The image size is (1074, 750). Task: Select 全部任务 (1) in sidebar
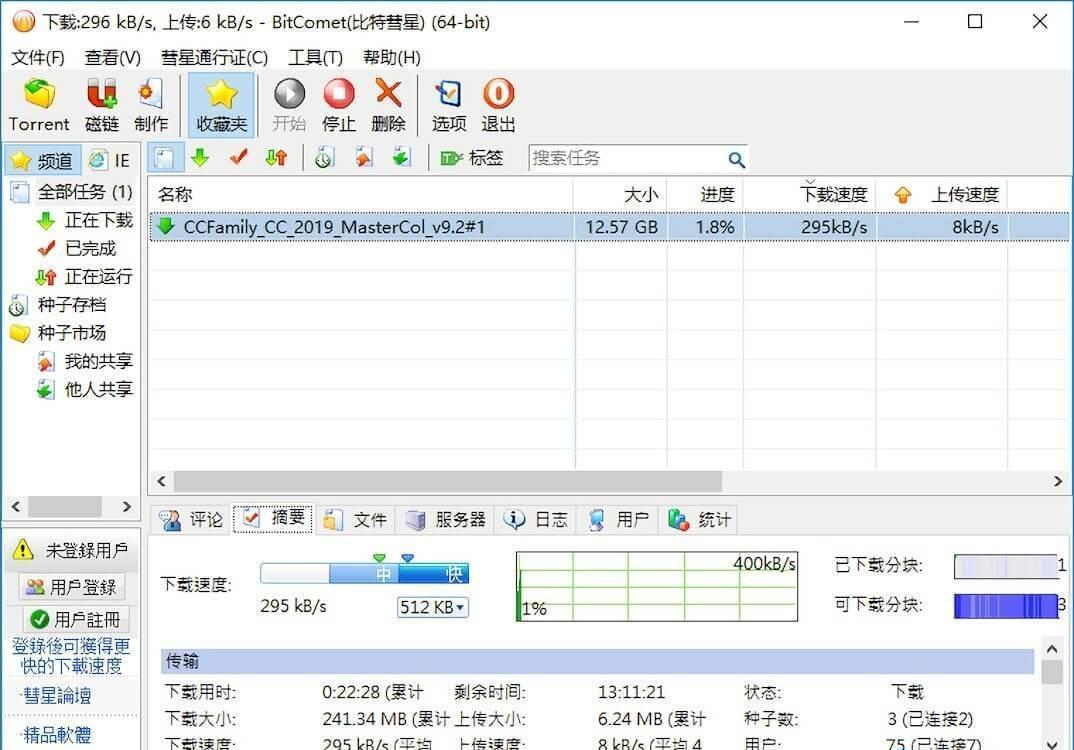click(x=73, y=192)
